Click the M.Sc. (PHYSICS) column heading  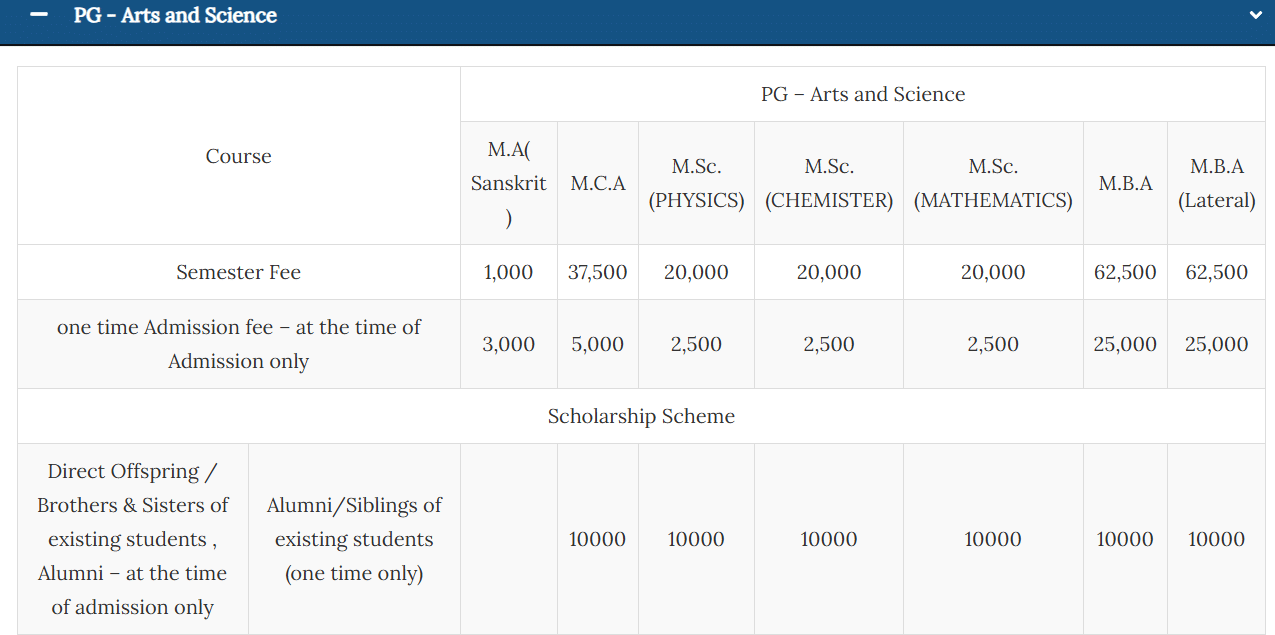[x=696, y=183]
